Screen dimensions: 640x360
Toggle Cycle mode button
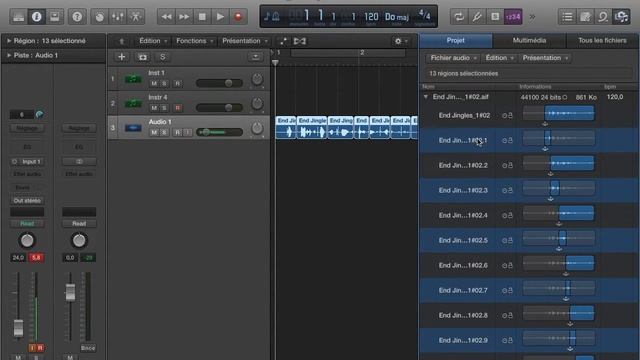pos(459,17)
